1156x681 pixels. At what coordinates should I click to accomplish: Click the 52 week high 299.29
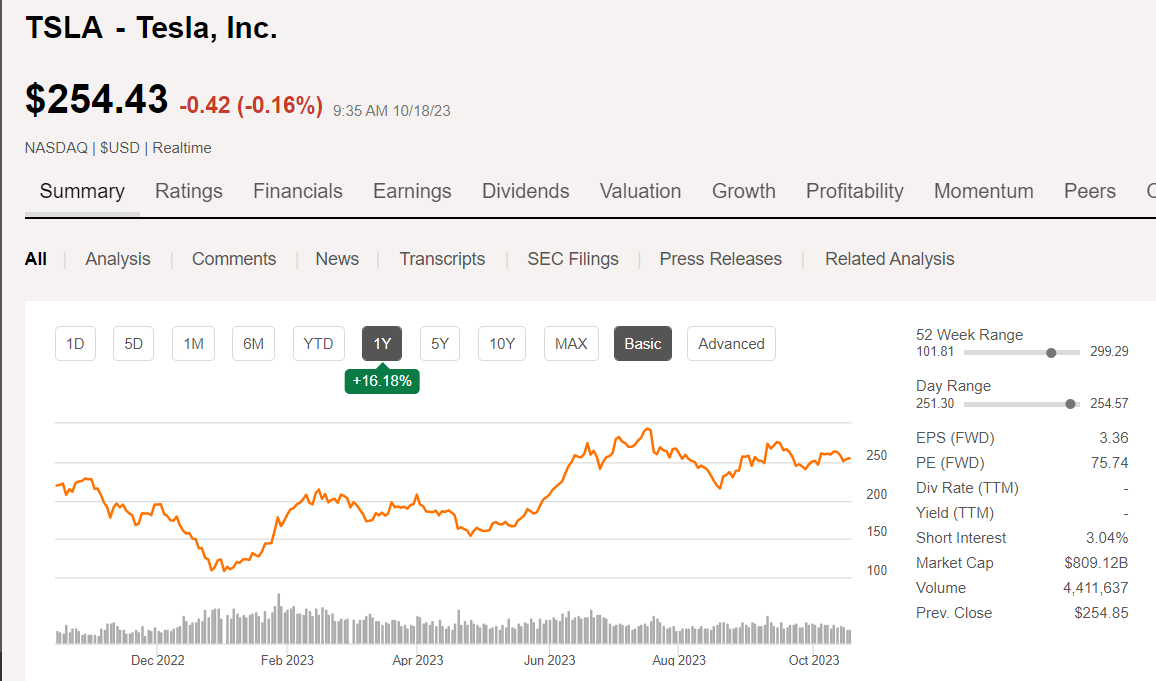point(1110,352)
